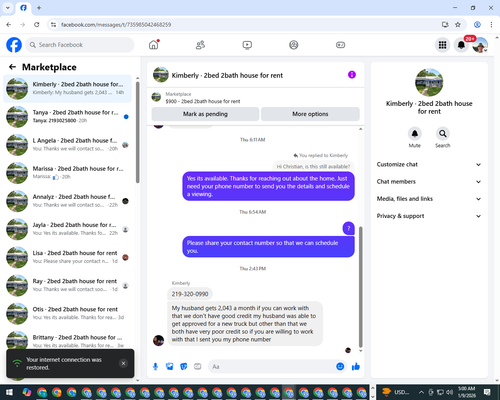Open the Friends icon in top bar
This screenshot has width=500, height=400.
(200, 45)
